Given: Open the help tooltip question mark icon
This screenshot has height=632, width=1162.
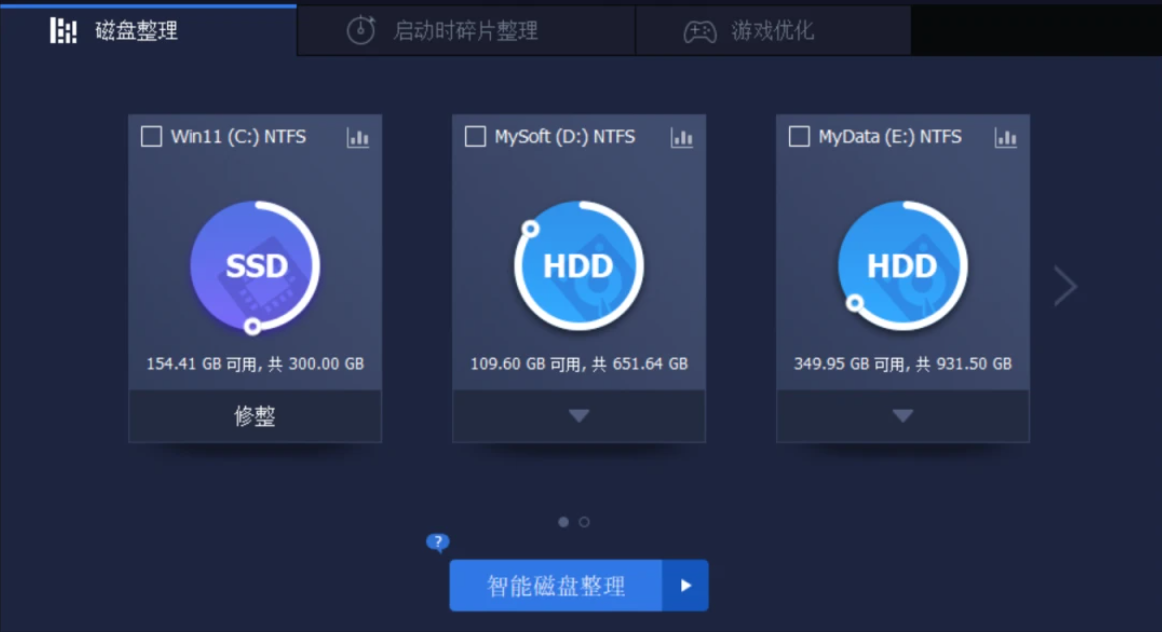Looking at the screenshot, I should 436,542.
